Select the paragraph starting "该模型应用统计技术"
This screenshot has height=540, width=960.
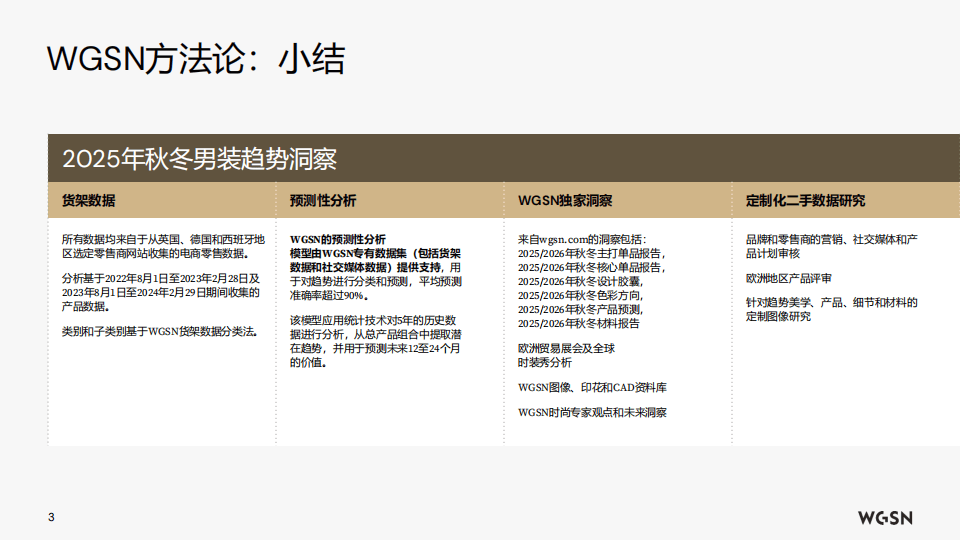click(375, 341)
